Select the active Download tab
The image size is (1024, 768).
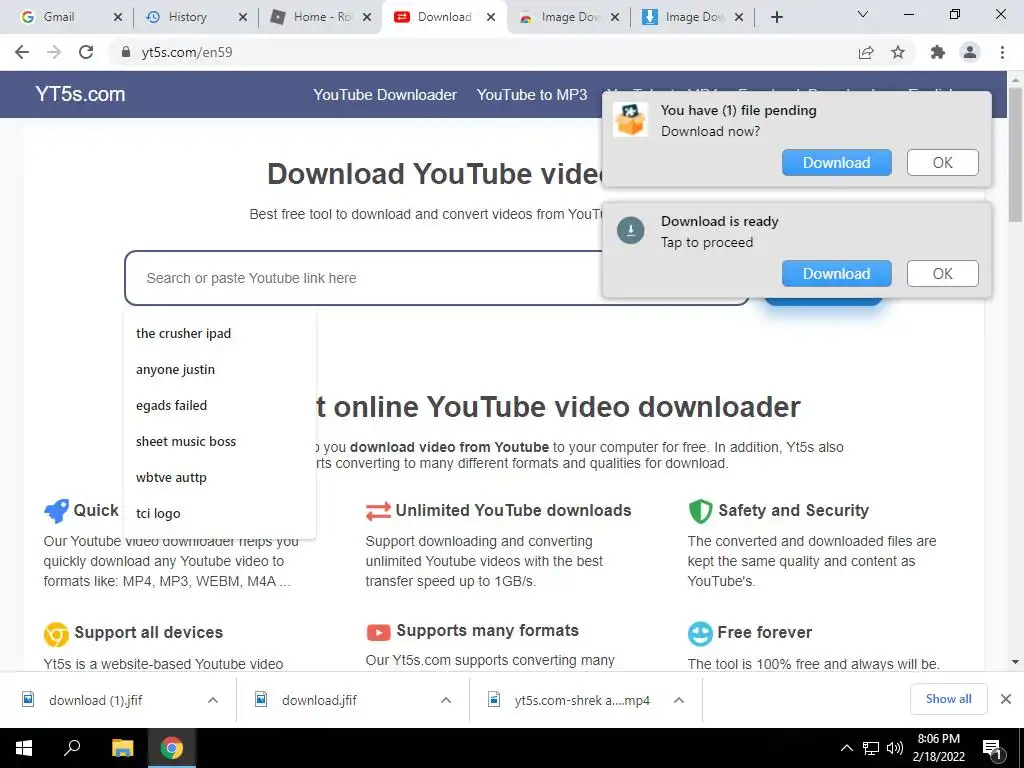[444, 17]
